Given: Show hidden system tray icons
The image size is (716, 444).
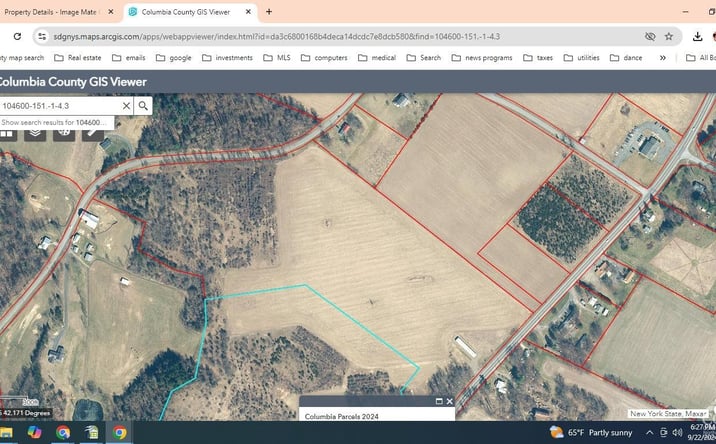Looking at the screenshot, I should click(649, 432).
